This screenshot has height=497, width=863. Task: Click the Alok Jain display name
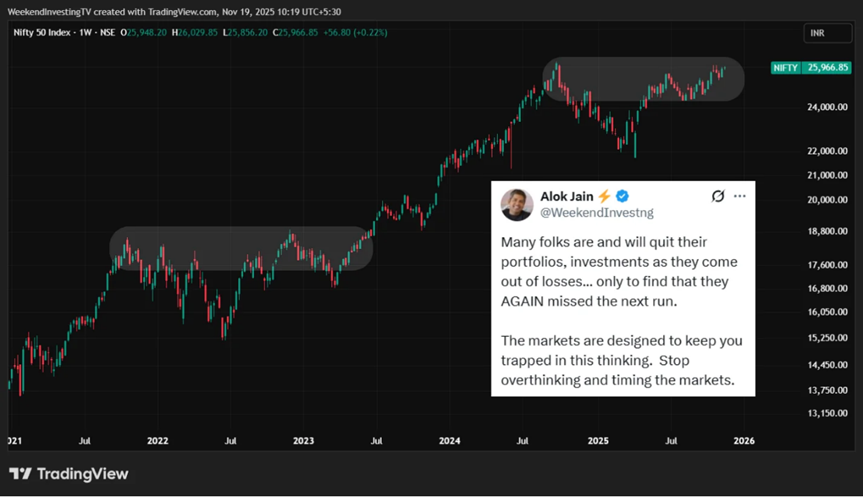point(567,196)
